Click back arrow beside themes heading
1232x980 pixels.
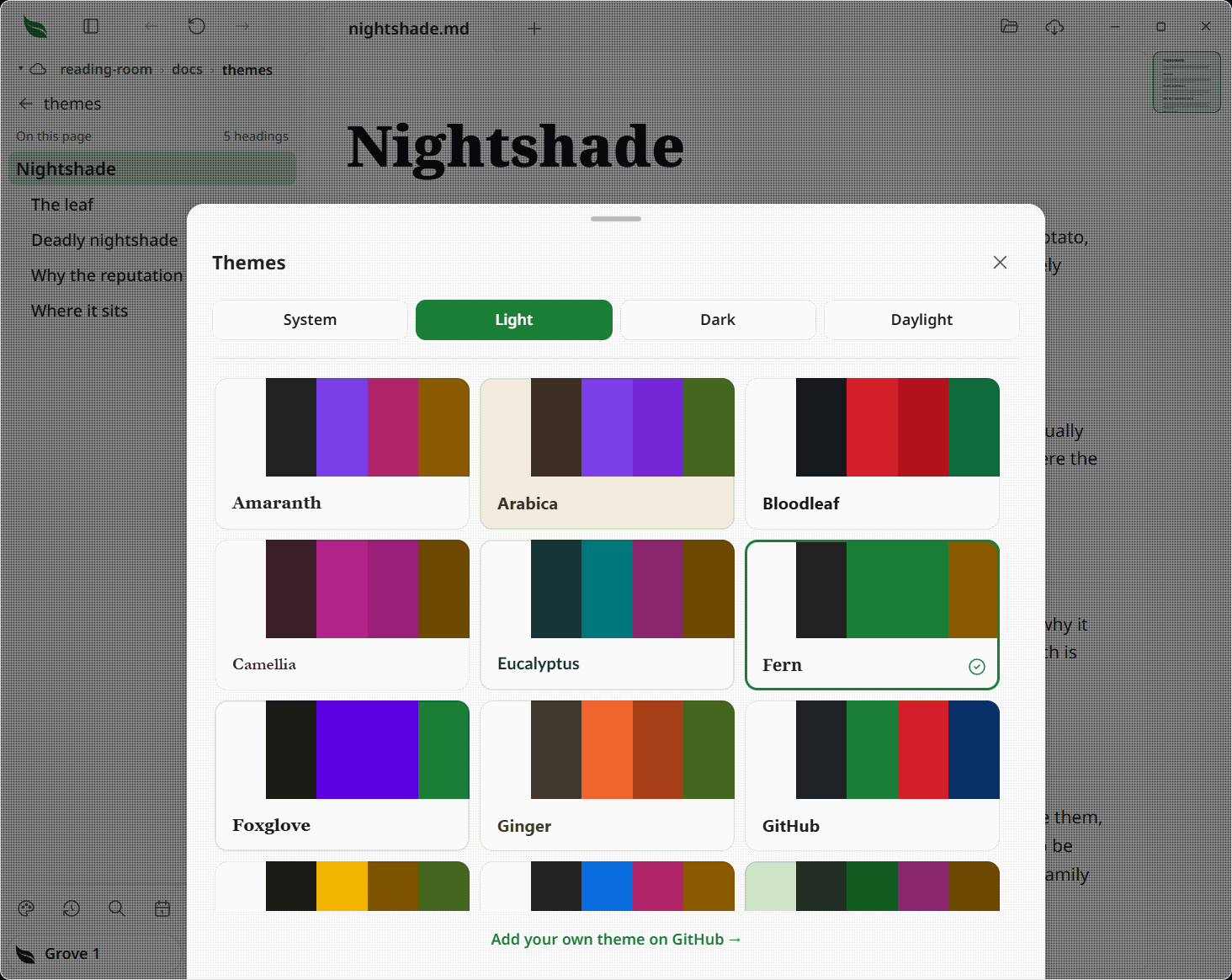coord(26,104)
